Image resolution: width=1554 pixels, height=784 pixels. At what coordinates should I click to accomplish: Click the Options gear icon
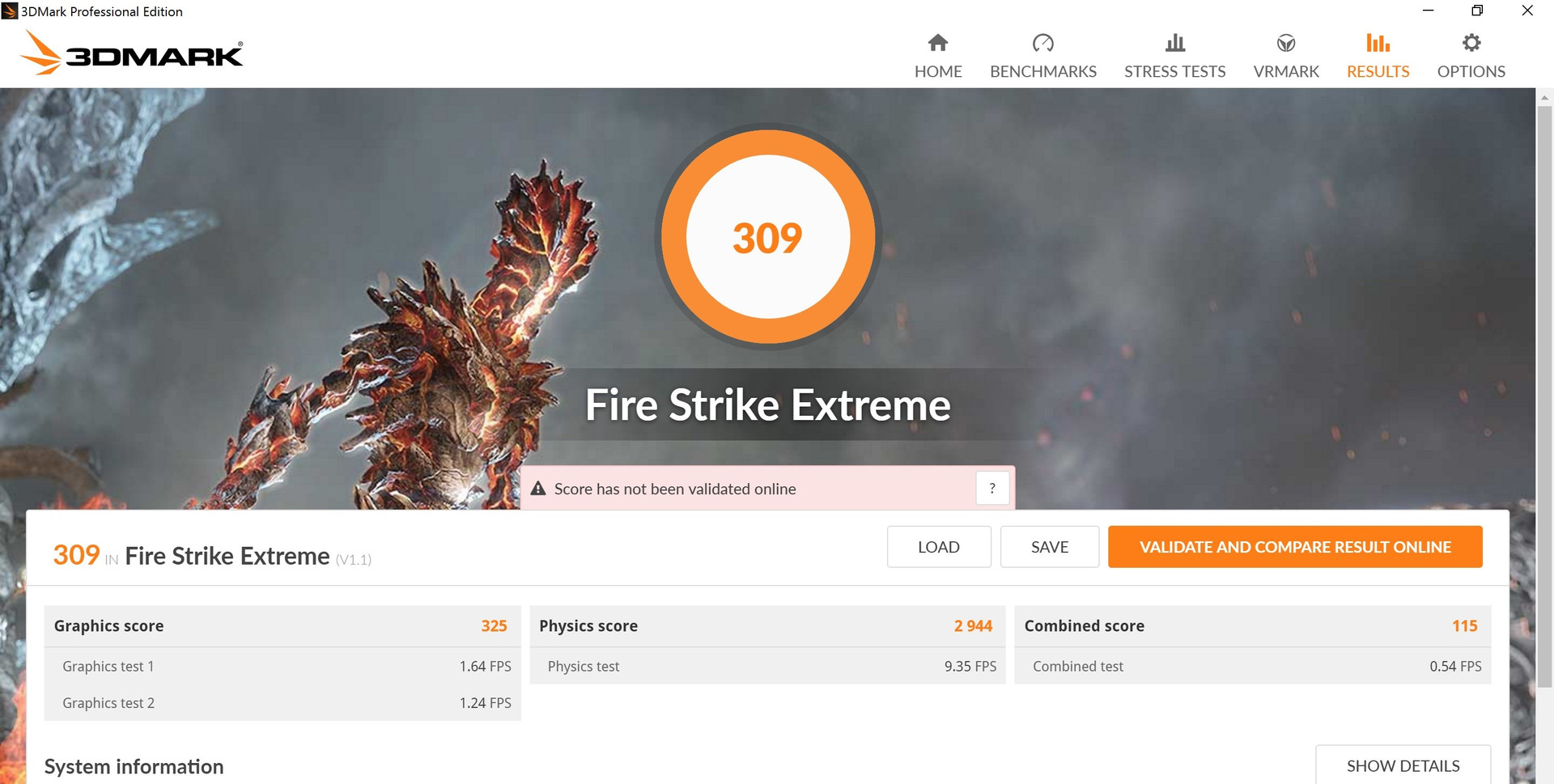tap(1471, 42)
